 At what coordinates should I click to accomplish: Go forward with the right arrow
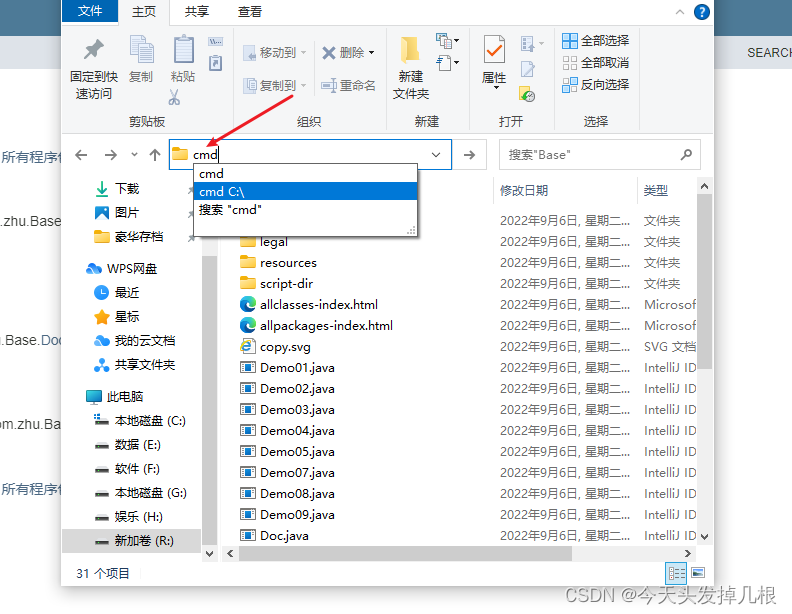[111, 155]
